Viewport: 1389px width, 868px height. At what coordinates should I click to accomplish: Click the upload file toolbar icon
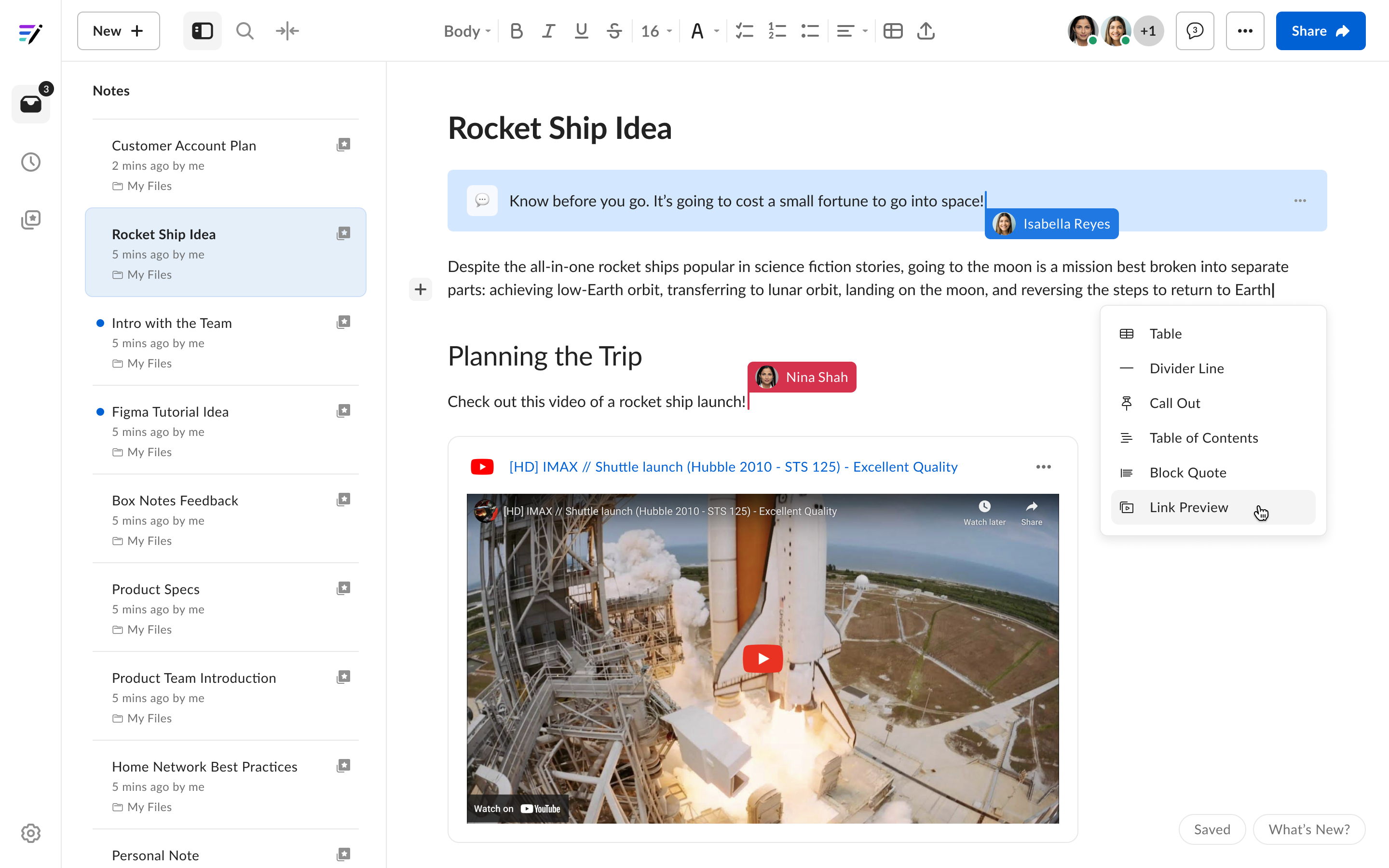click(x=925, y=31)
